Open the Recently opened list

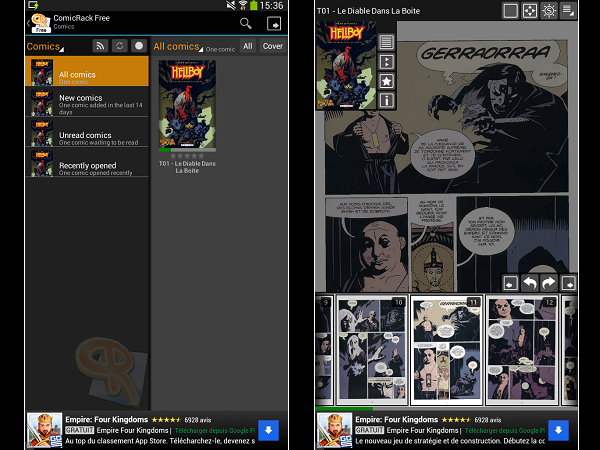pos(87,163)
